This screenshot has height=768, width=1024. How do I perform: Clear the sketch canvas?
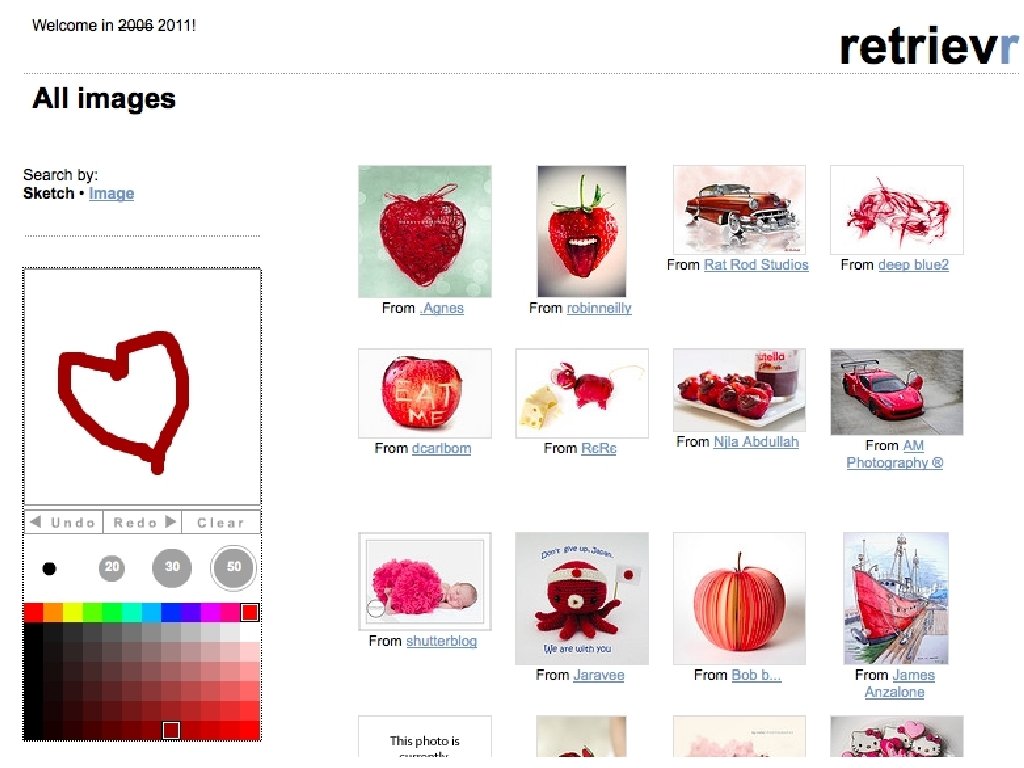pyautogui.click(x=221, y=522)
